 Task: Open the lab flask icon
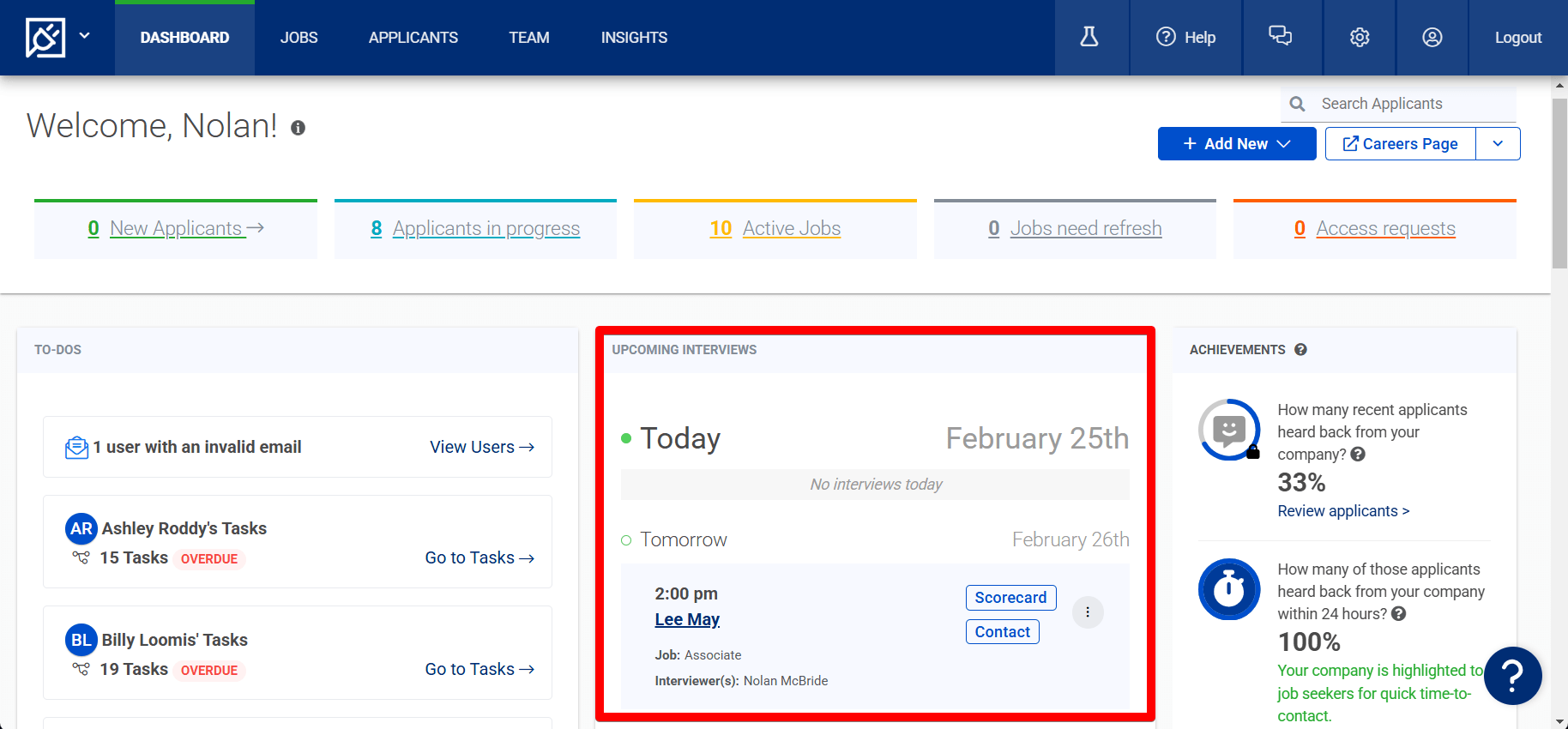pyautogui.click(x=1089, y=37)
